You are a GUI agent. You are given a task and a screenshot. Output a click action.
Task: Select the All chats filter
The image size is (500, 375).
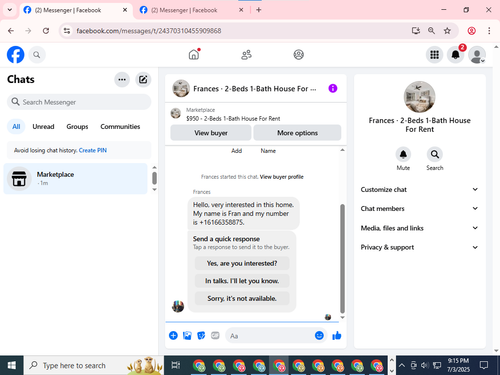click(16, 127)
